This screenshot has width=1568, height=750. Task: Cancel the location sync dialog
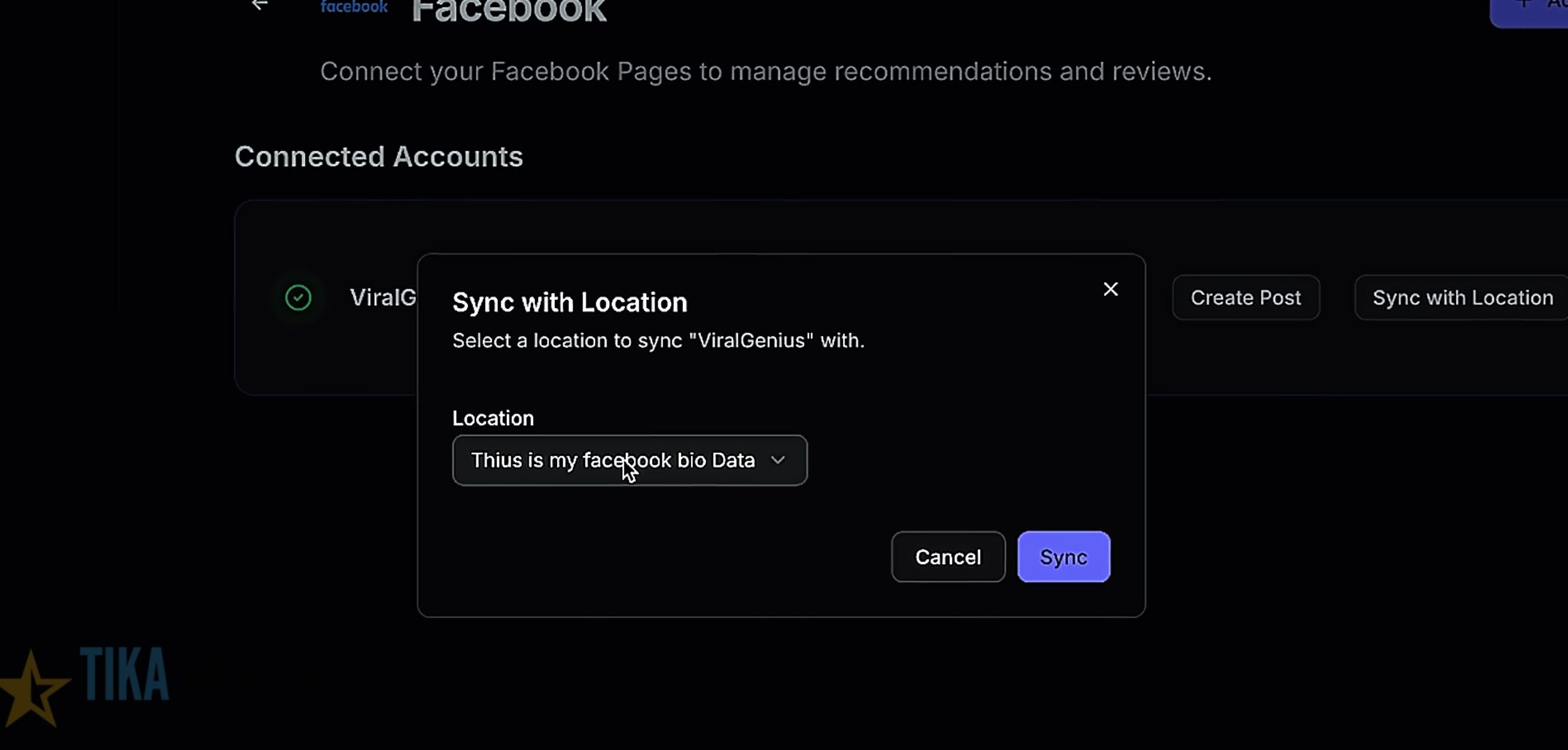coord(948,557)
